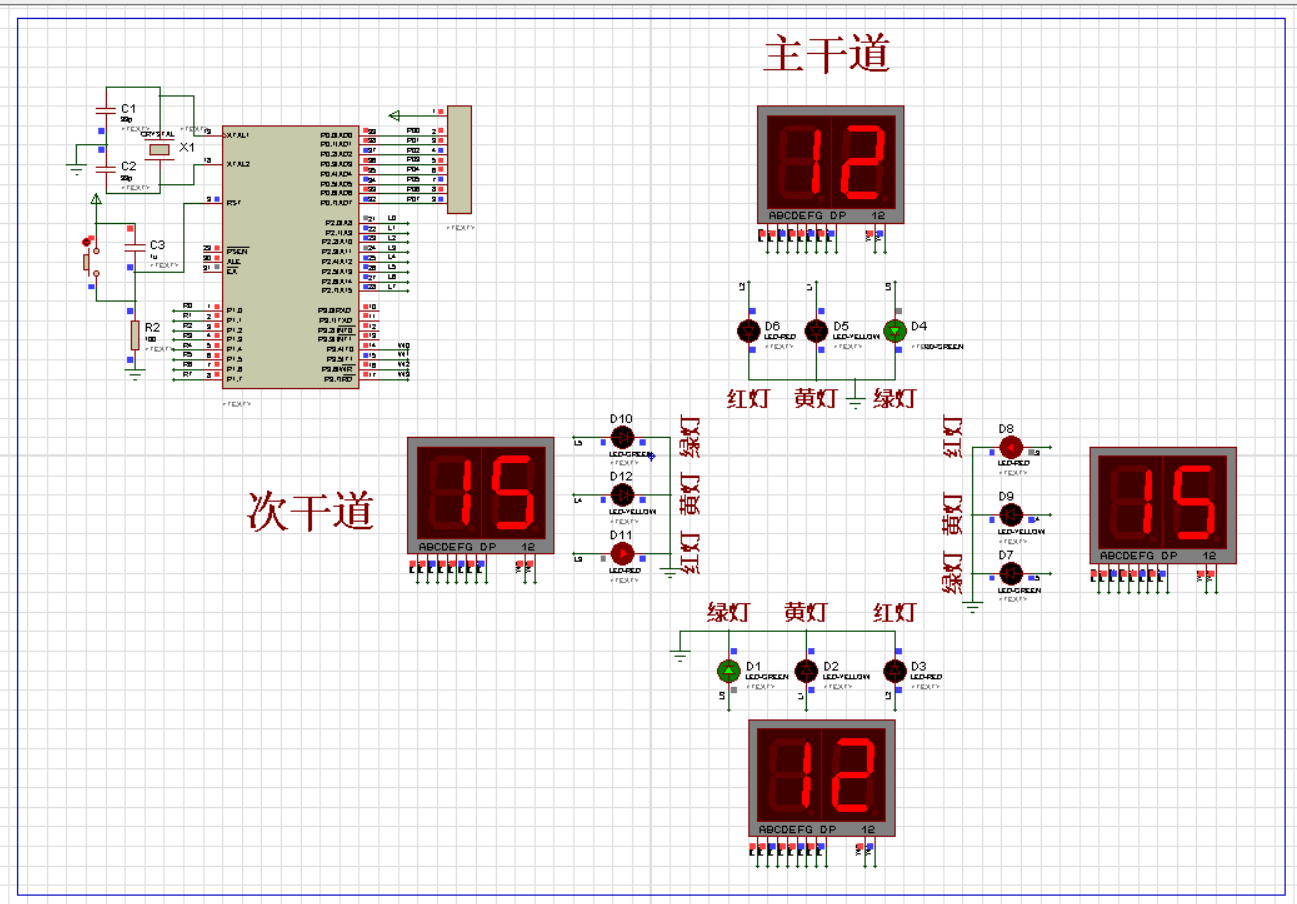Select the lit red LED D11
Viewport: 1297px width, 904px height.
click(x=622, y=553)
